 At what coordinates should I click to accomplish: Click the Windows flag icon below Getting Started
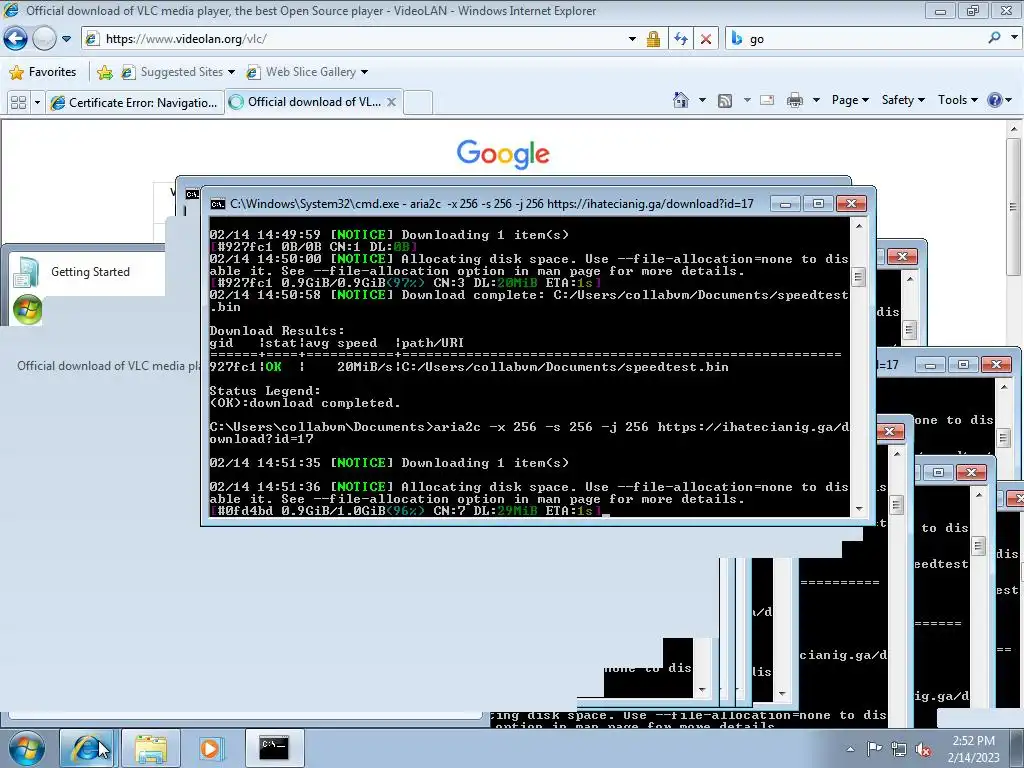pyautogui.click(x=27, y=310)
